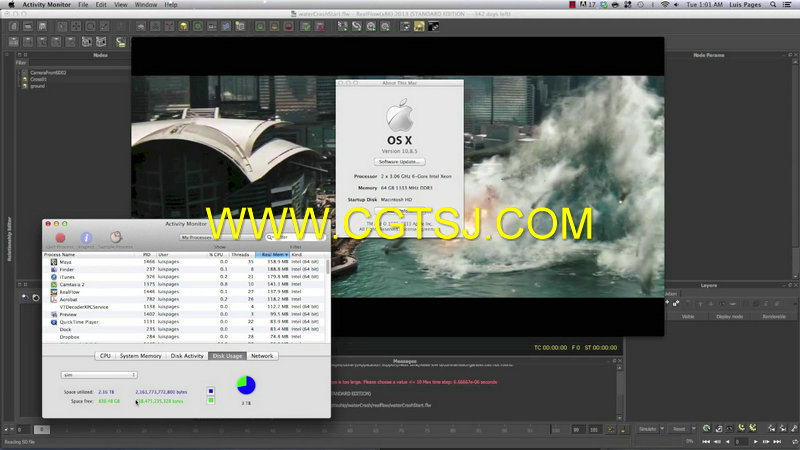Click the toolbar icon with red cross

coord(320,26)
